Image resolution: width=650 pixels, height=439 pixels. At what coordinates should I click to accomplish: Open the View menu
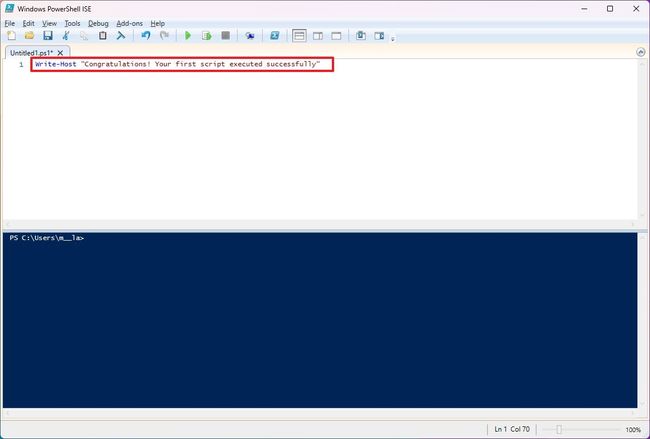click(49, 24)
